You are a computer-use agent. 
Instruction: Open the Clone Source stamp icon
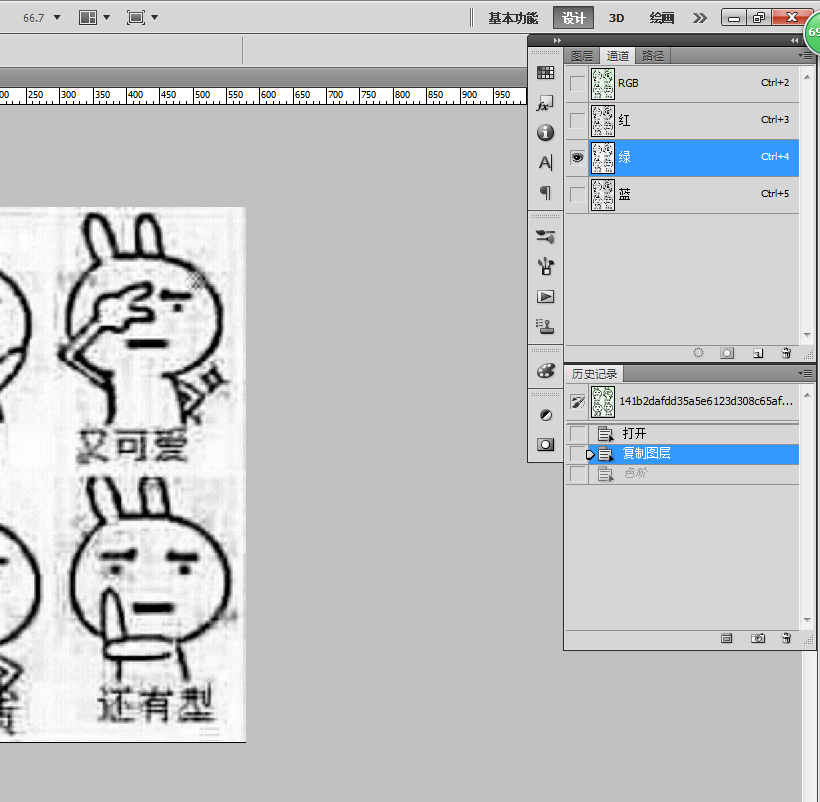(x=545, y=327)
